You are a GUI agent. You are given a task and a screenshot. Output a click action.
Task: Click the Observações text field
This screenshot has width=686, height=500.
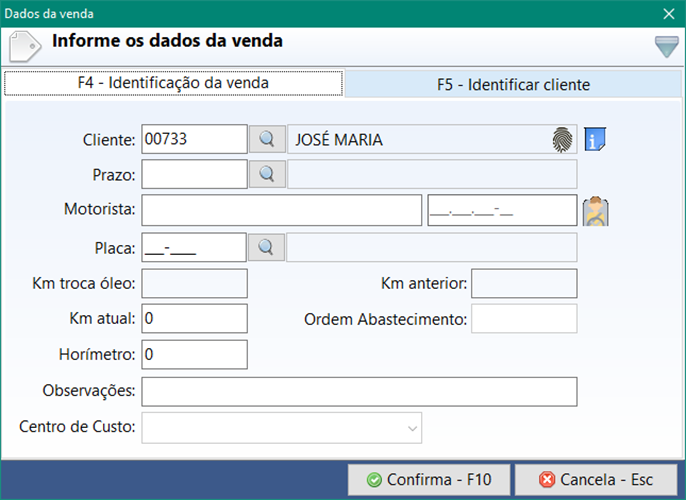(359, 392)
